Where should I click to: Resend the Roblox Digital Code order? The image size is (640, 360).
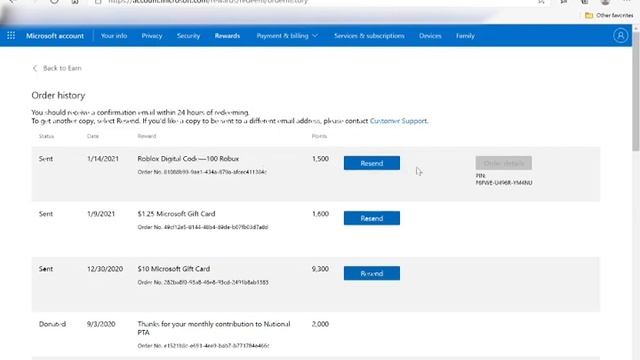tap(372, 163)
